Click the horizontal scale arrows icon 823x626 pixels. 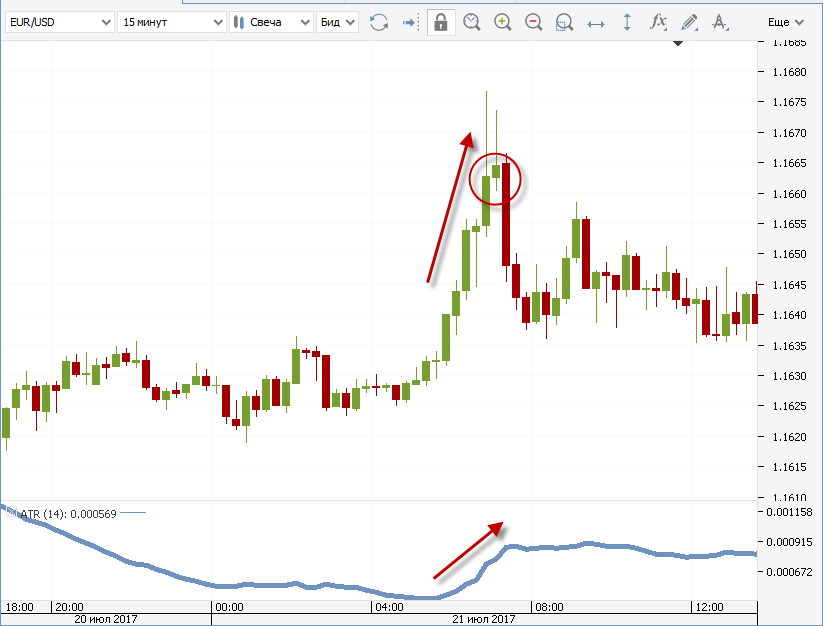click(x=596, y=22)
